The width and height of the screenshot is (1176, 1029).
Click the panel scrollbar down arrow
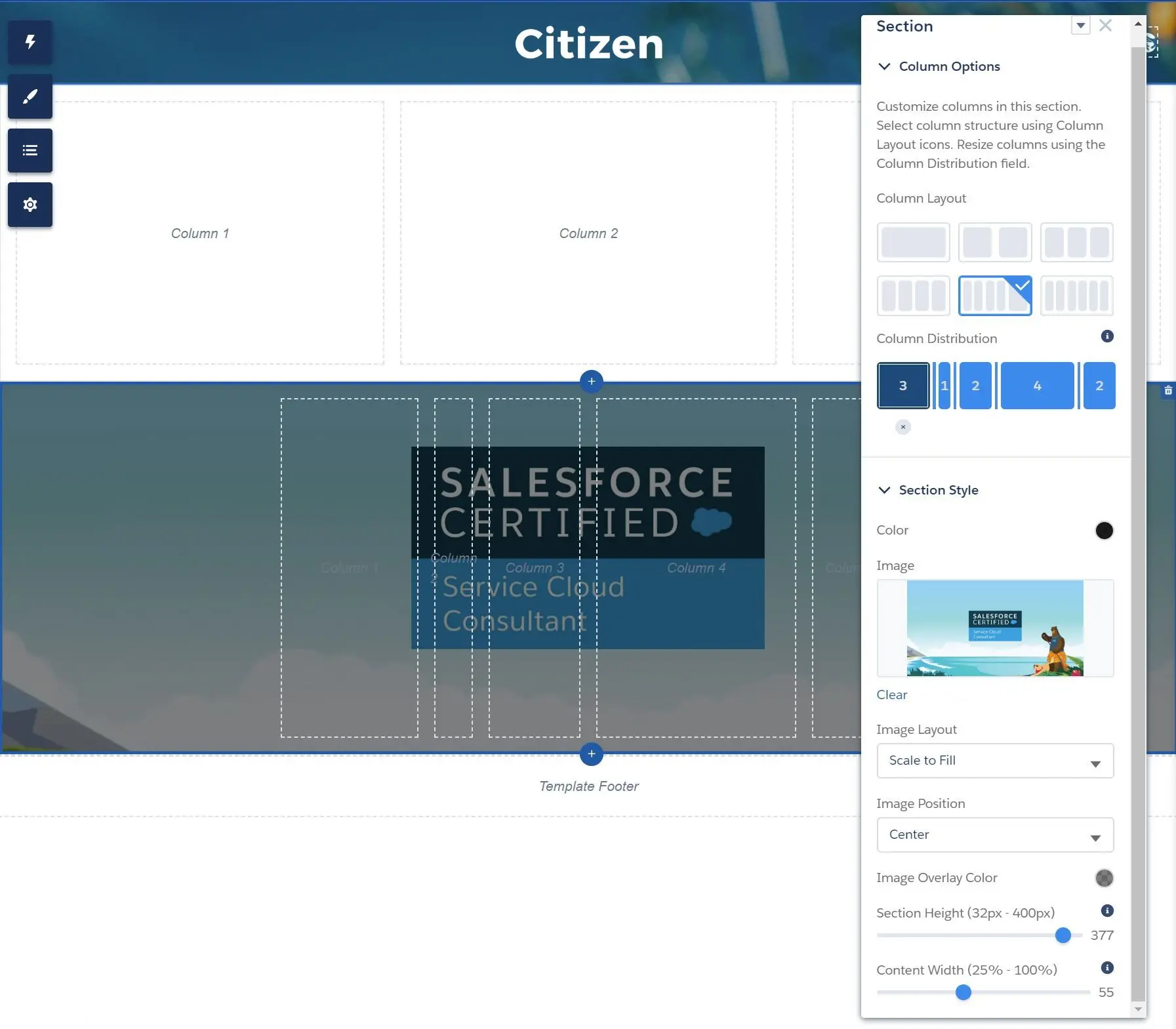tap(1138, 1010)
